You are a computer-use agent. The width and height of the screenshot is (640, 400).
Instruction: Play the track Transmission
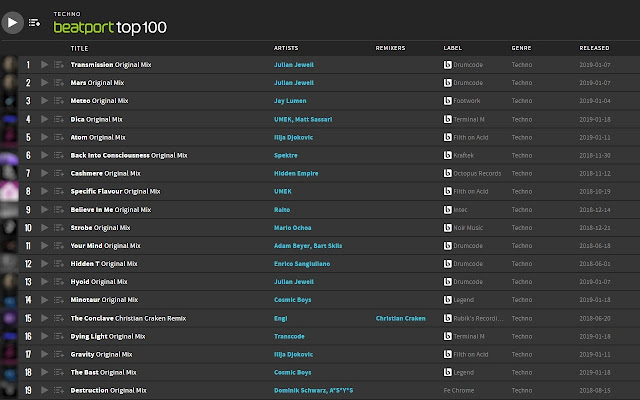pyautogui.click(x=44, y=65)
